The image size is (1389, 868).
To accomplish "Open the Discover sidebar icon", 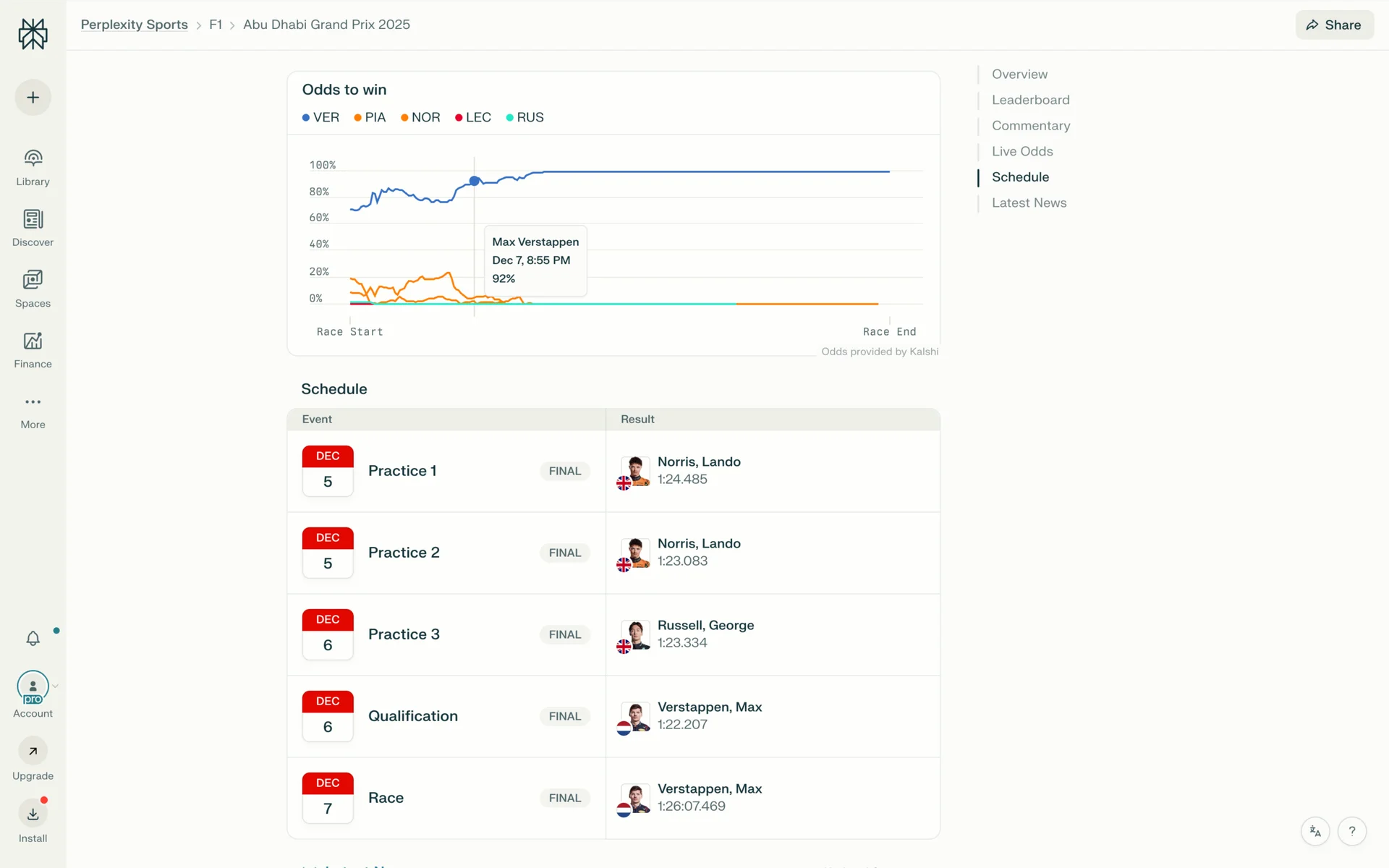I will (33, 219).
